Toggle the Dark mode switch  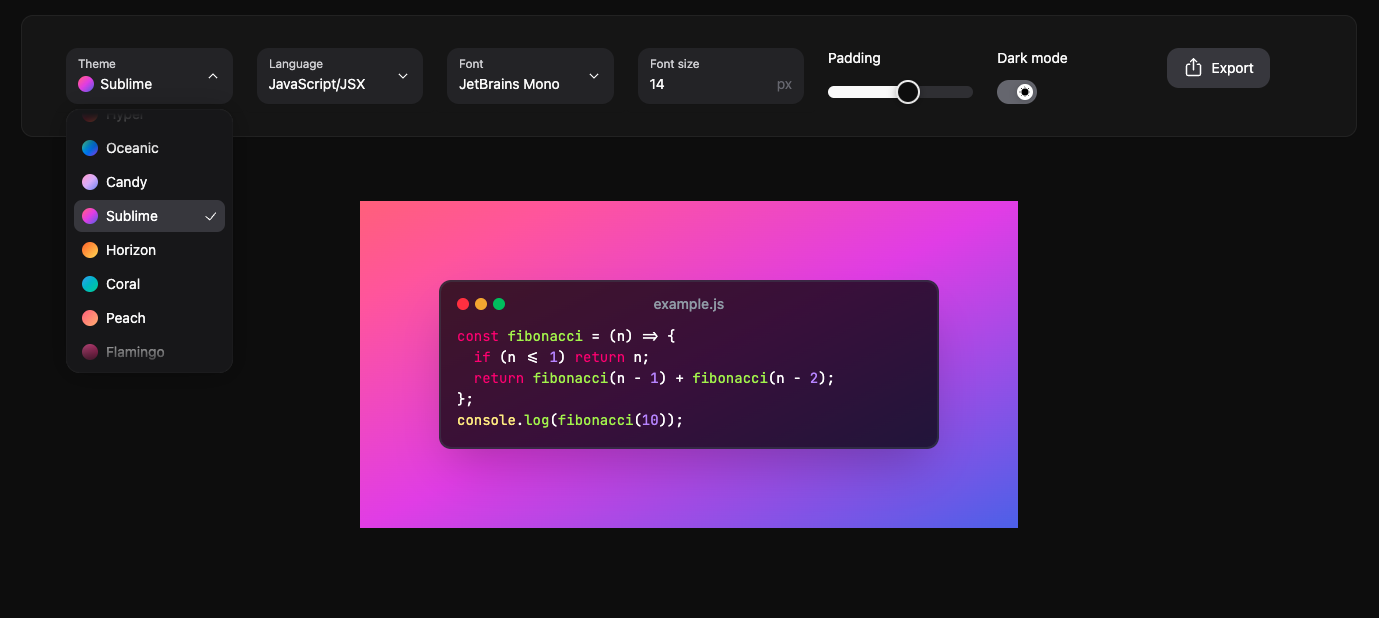1017,92
